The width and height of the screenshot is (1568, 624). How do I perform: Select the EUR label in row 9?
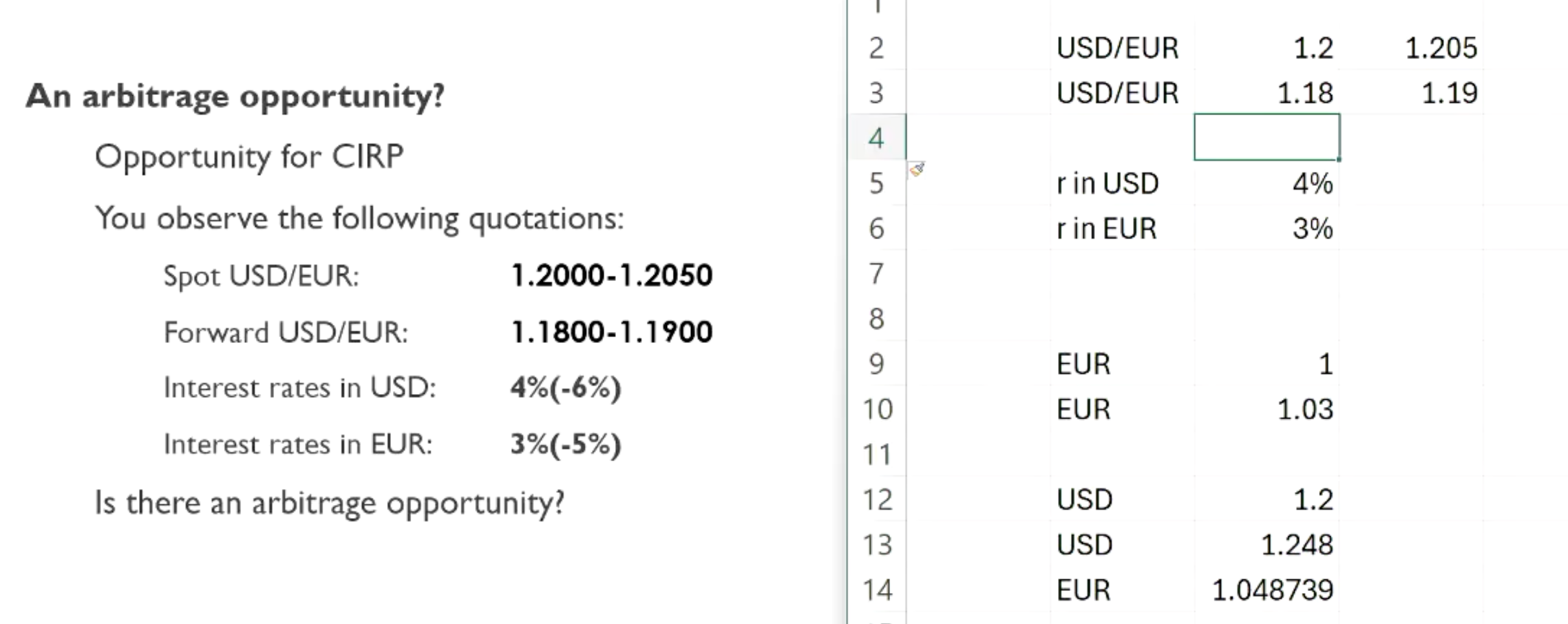(x=1084, y=364)
